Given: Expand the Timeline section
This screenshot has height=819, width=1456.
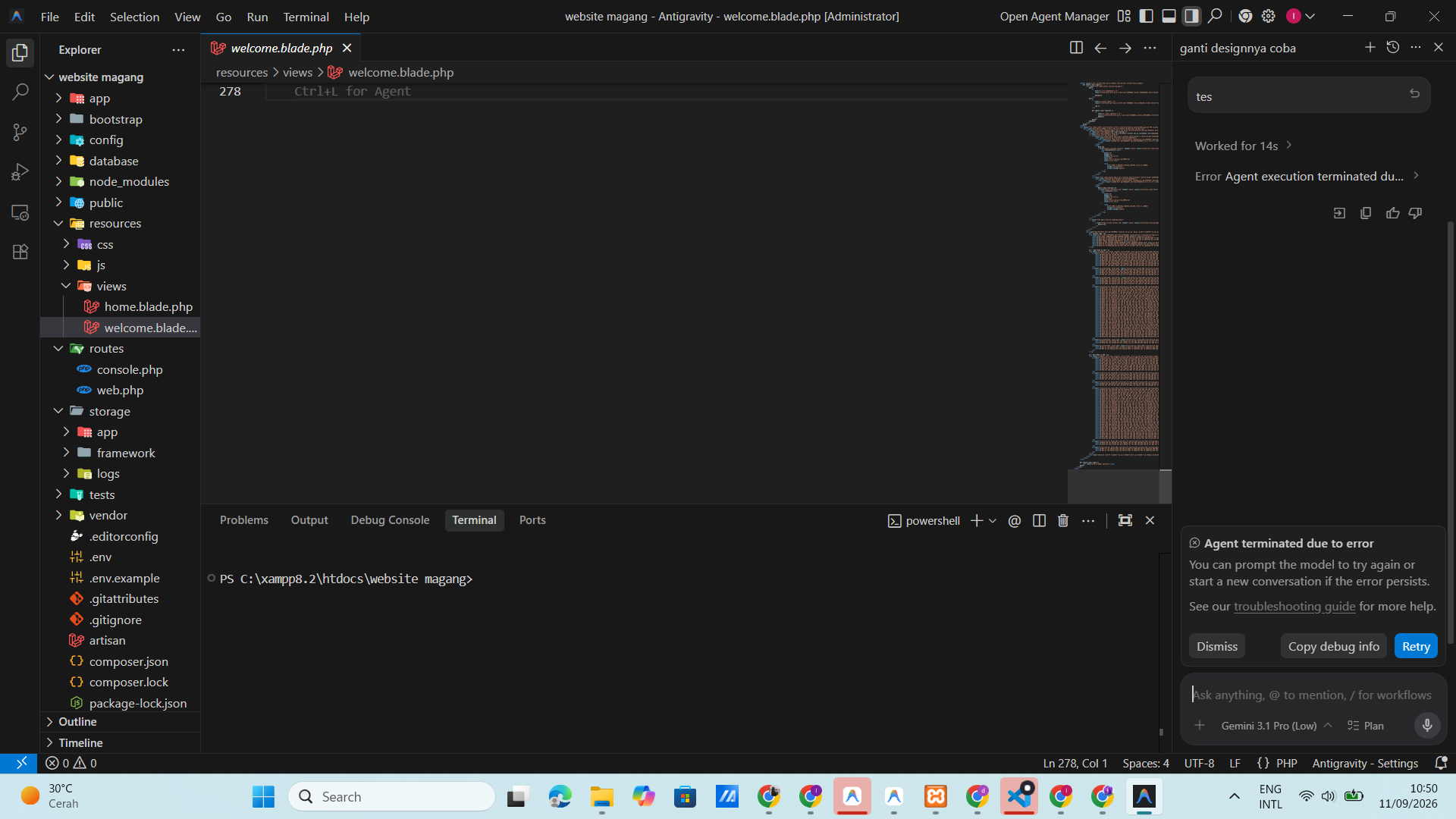Looking at the screenshot, I should click(x=80, y=742).
